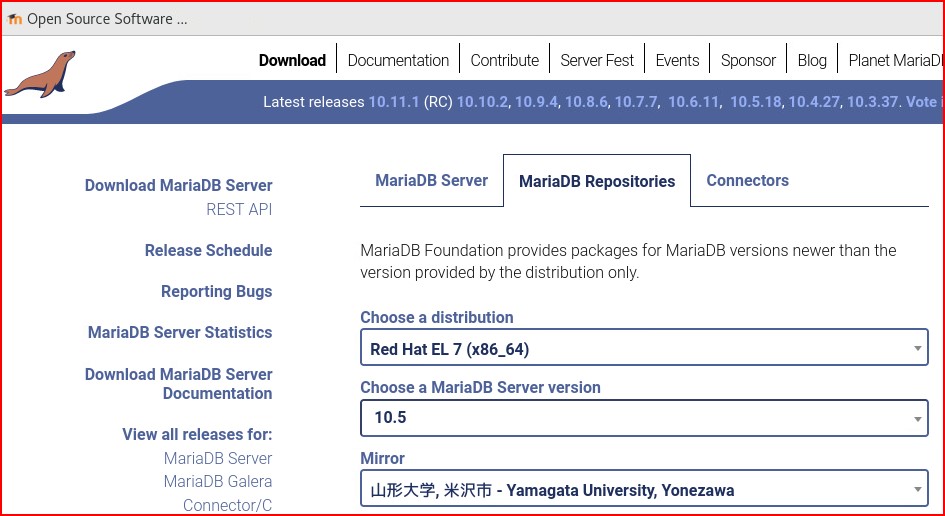Go to the Sponsor menu item
The image size is (945, 516).
[x=749, y=60]
